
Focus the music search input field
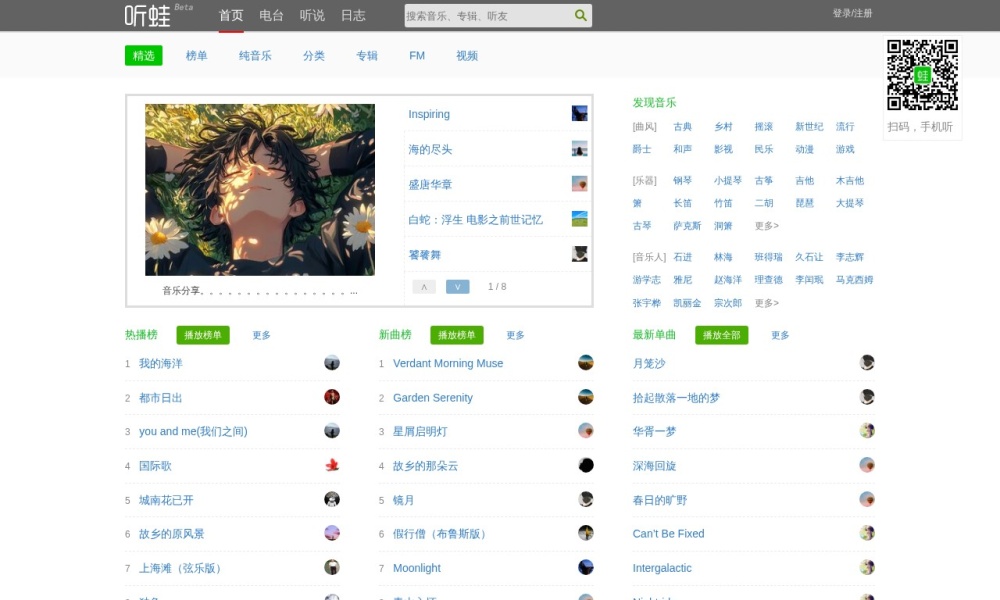(488, 15)
